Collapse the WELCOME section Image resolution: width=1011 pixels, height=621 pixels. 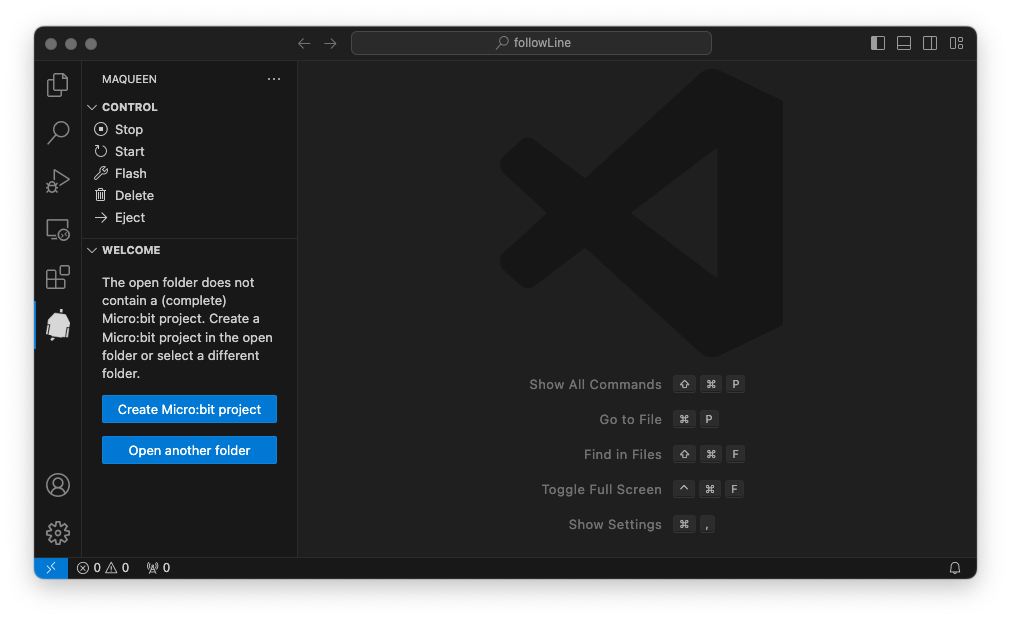(92, 250)
